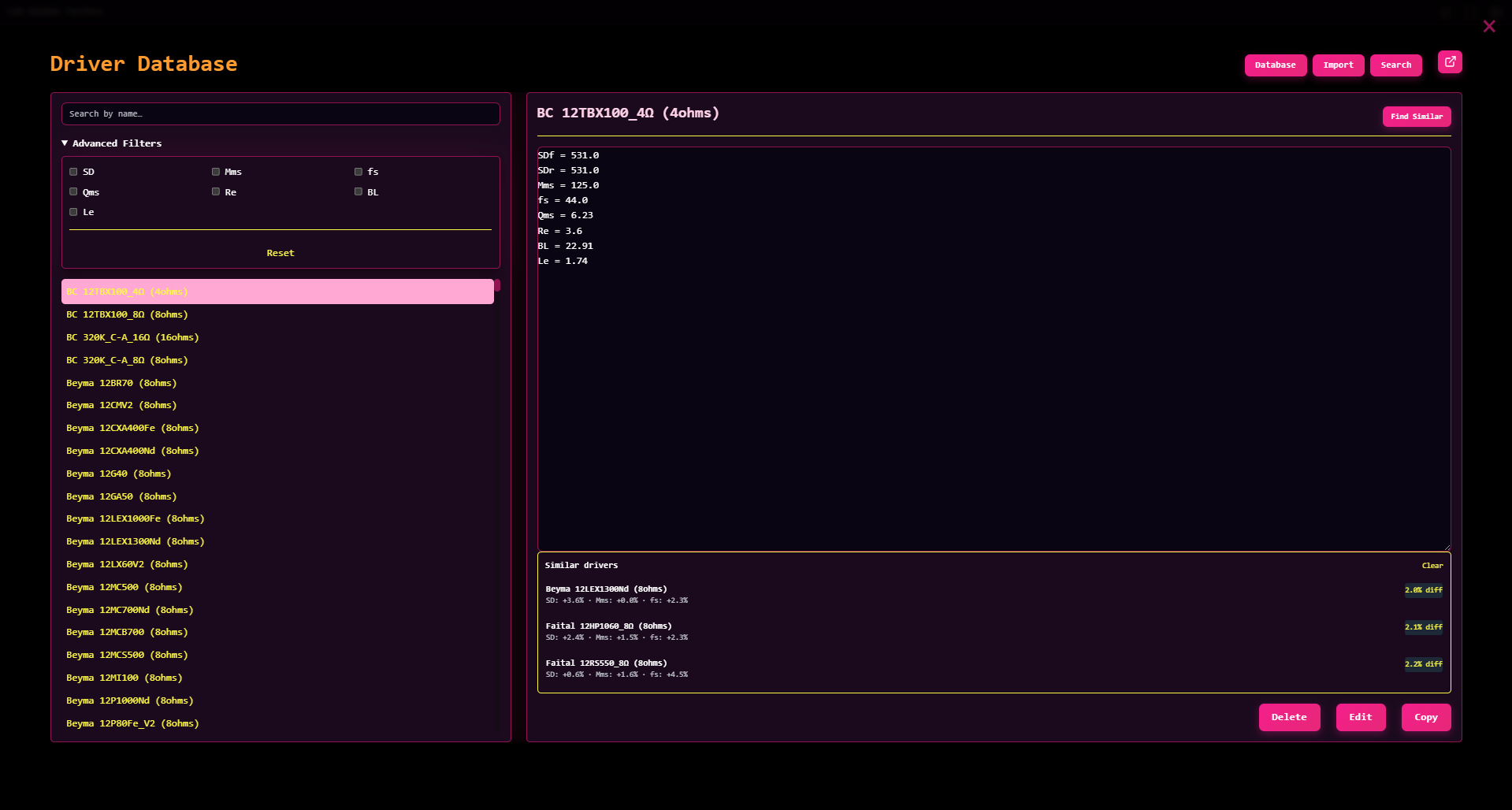Screen dimensions: 1512x810
Task: Open the Import tab
Action: (x=1338, y=65)
